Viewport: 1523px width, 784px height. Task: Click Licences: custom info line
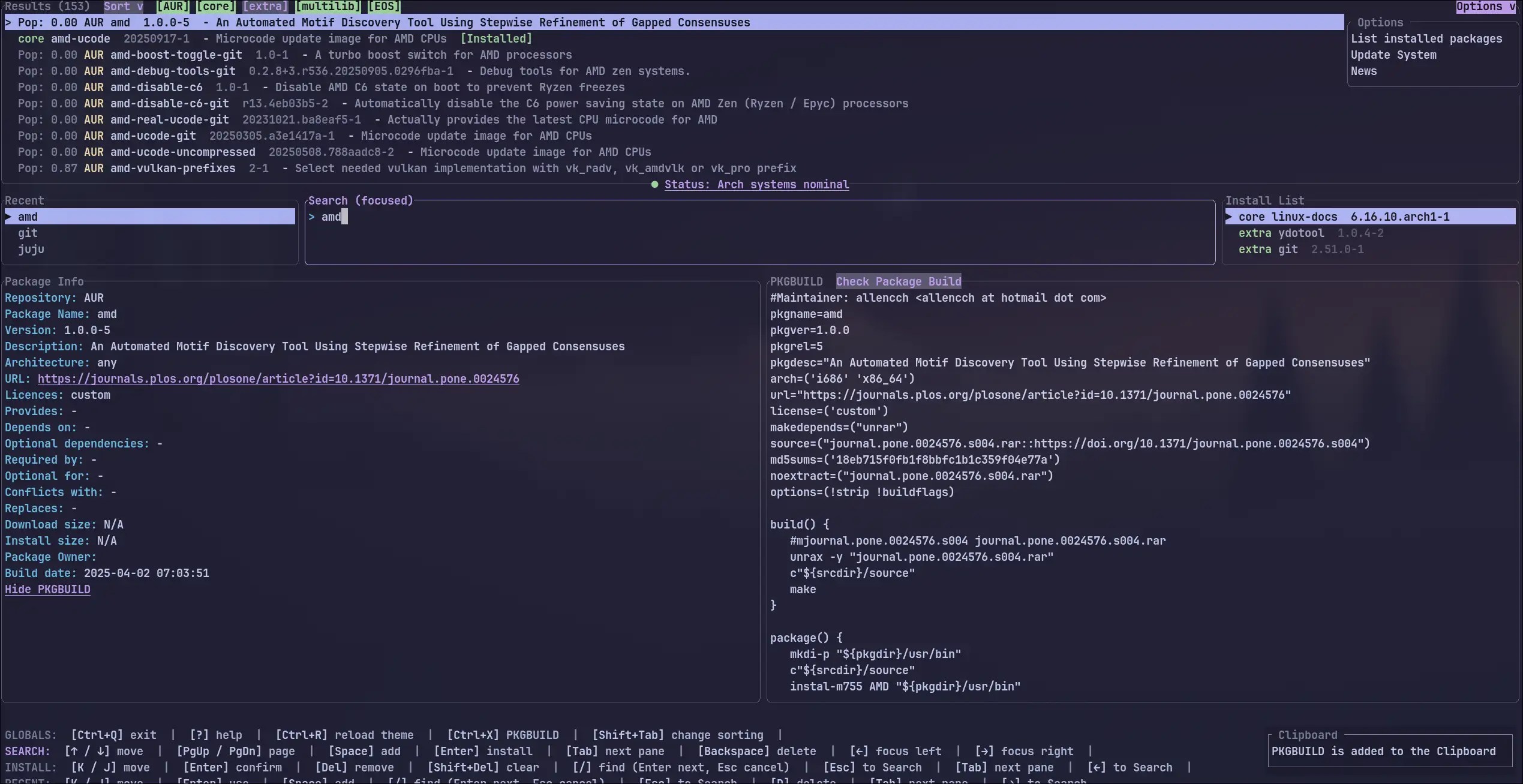tap(58, 395)
